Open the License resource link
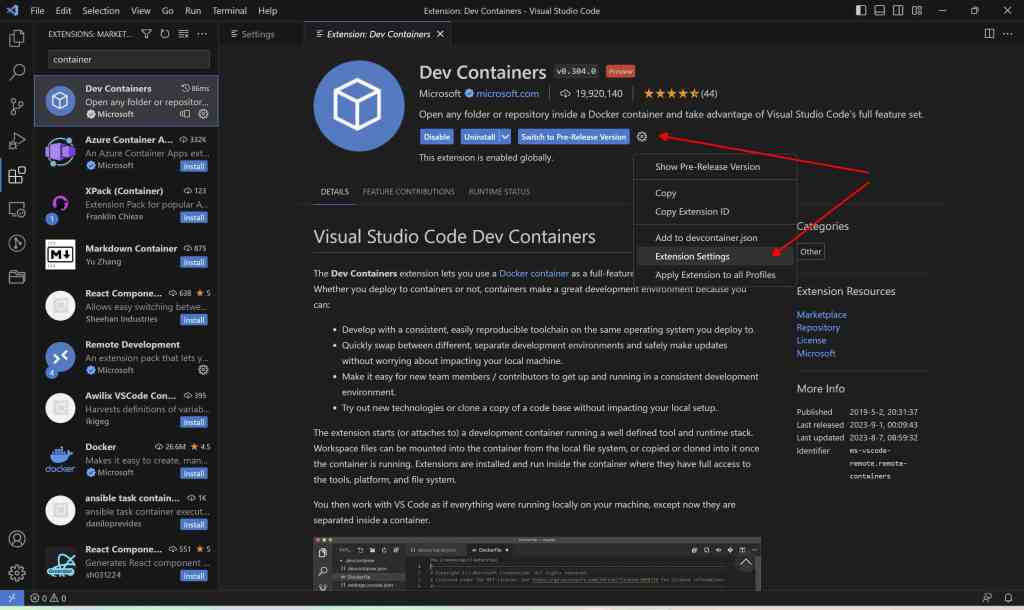The width and height of the screenshot is (1024, 610). [811, 340]
